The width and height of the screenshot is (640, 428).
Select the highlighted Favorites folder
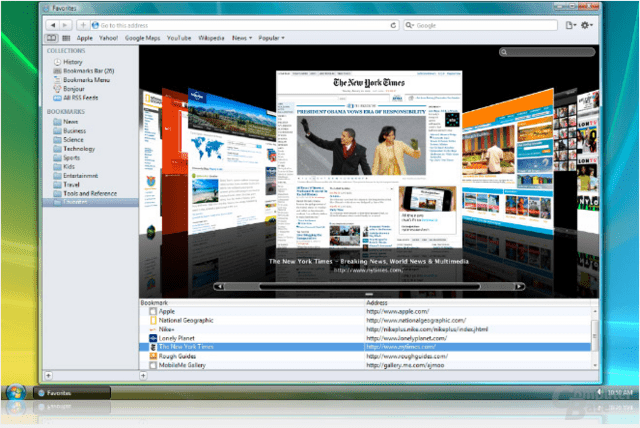pyautogui.click(x=91, y=202)
